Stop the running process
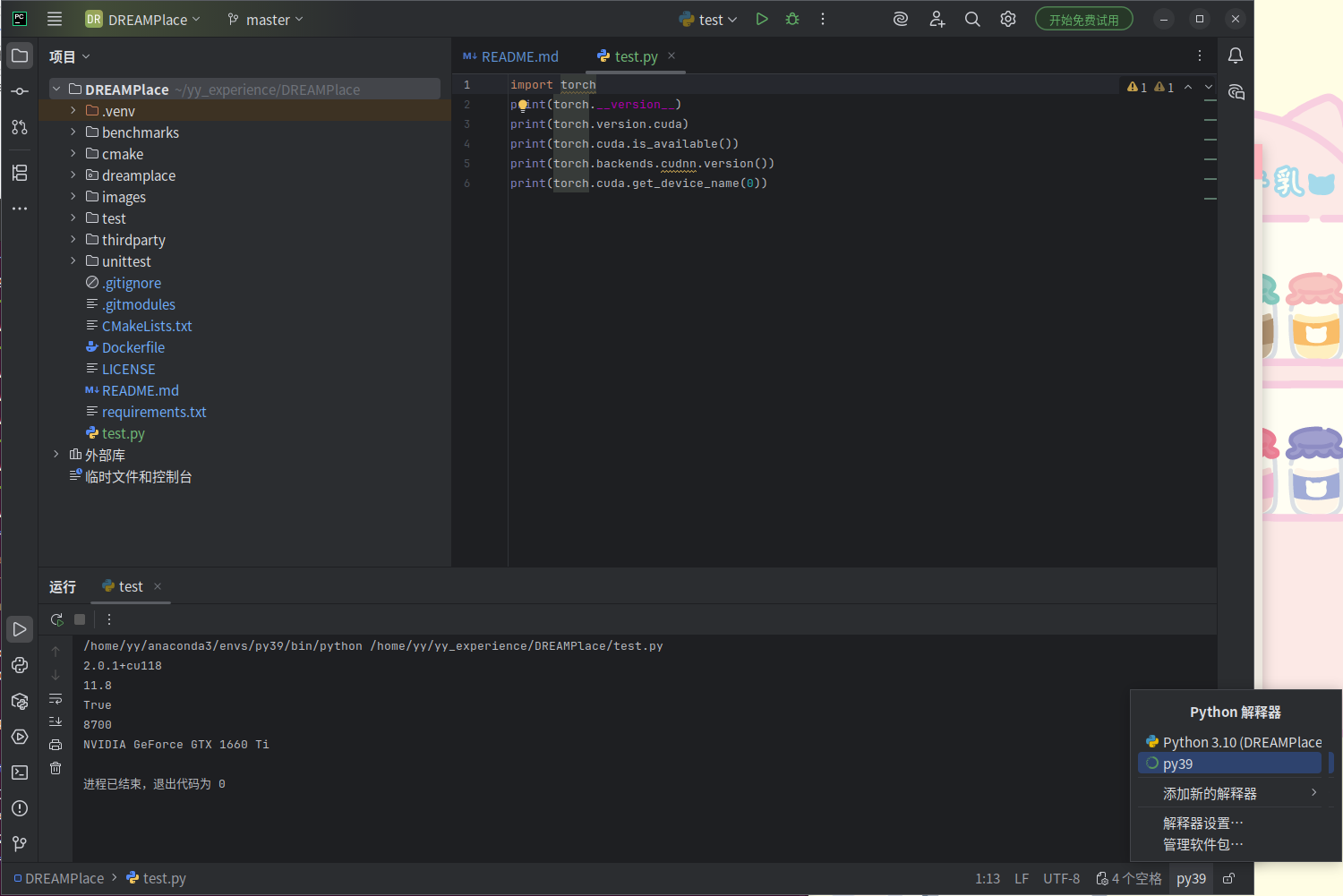The height and width of the screenshot is (896, 1343). click(80, 619)
